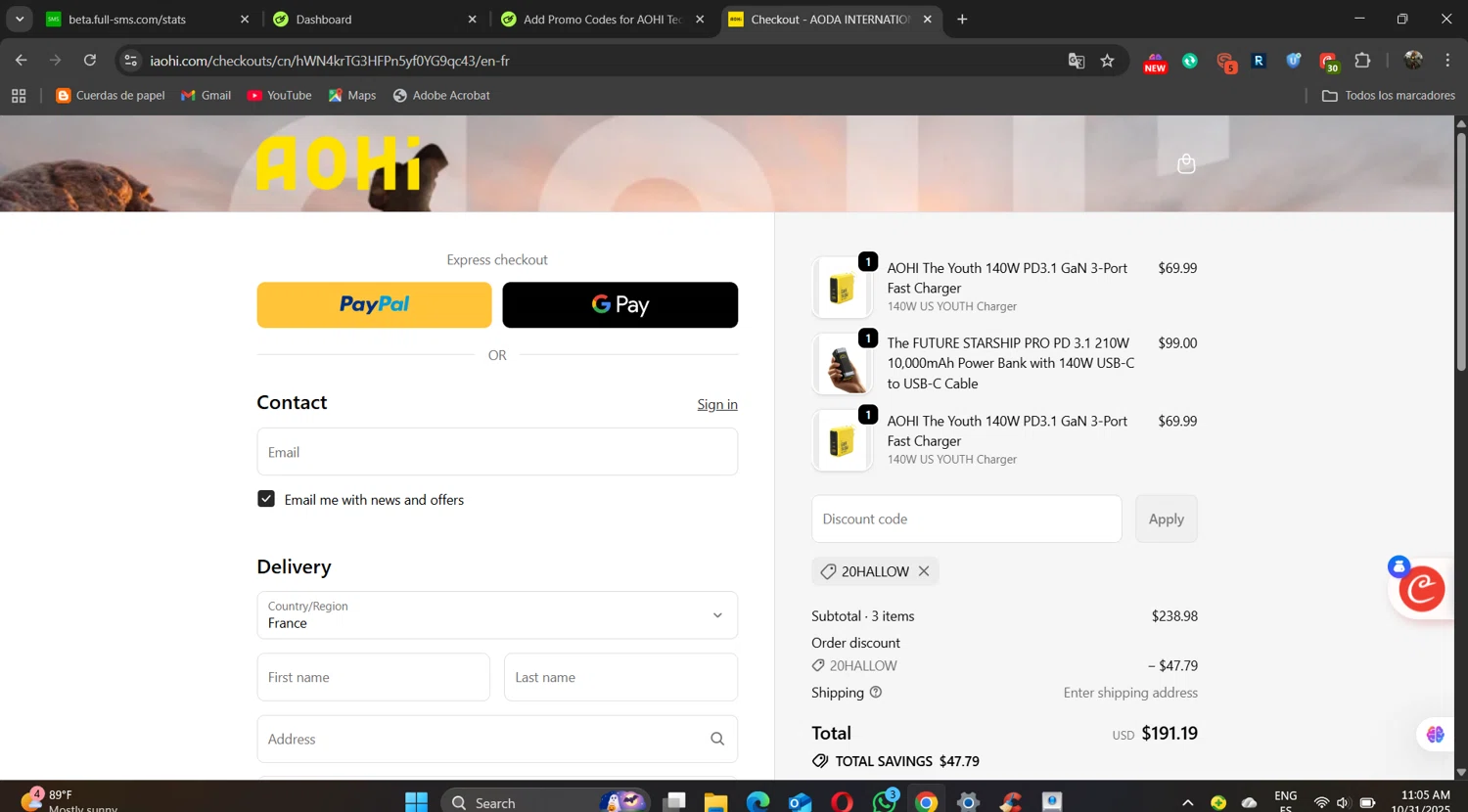1468x812 pixels.
Task: Click the TOTAL SAVINGS $47.79 text
Action: click(907, 761)
